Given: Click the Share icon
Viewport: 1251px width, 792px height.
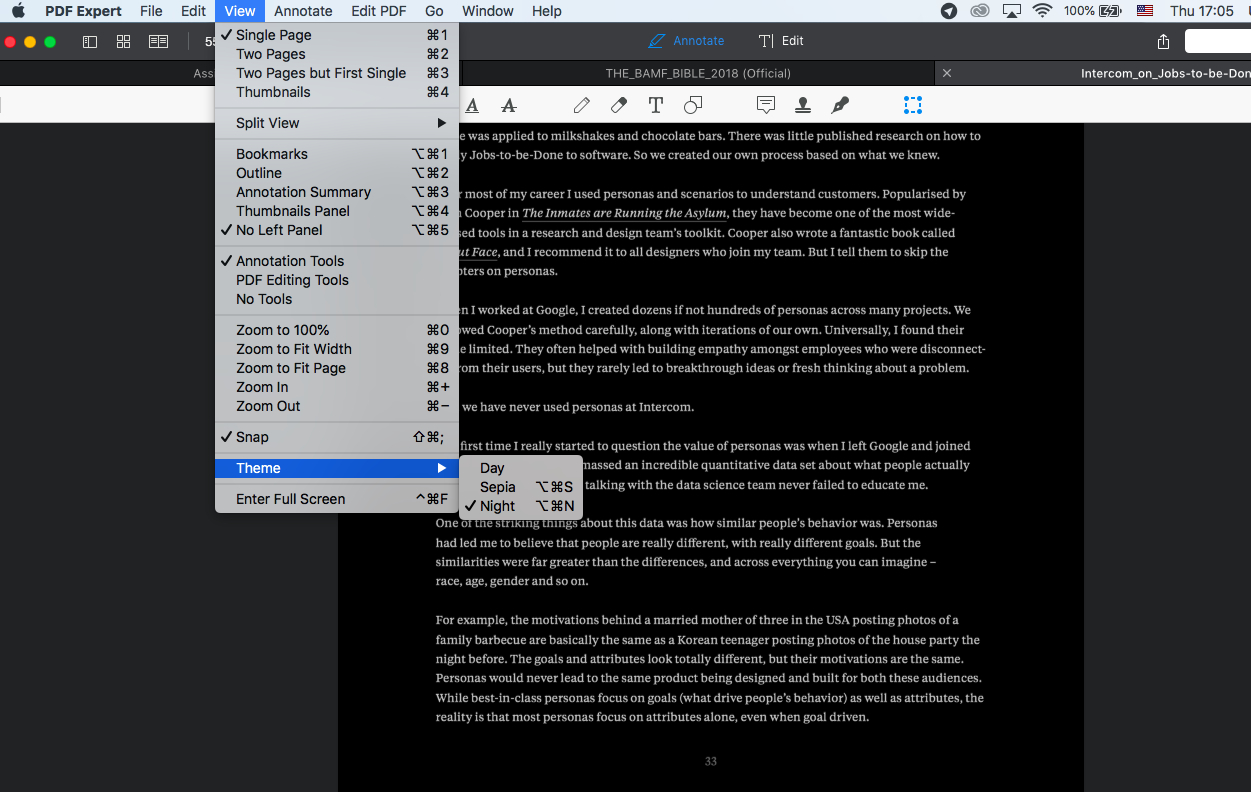Looking at the screenshot, I should pos(1161,42).
